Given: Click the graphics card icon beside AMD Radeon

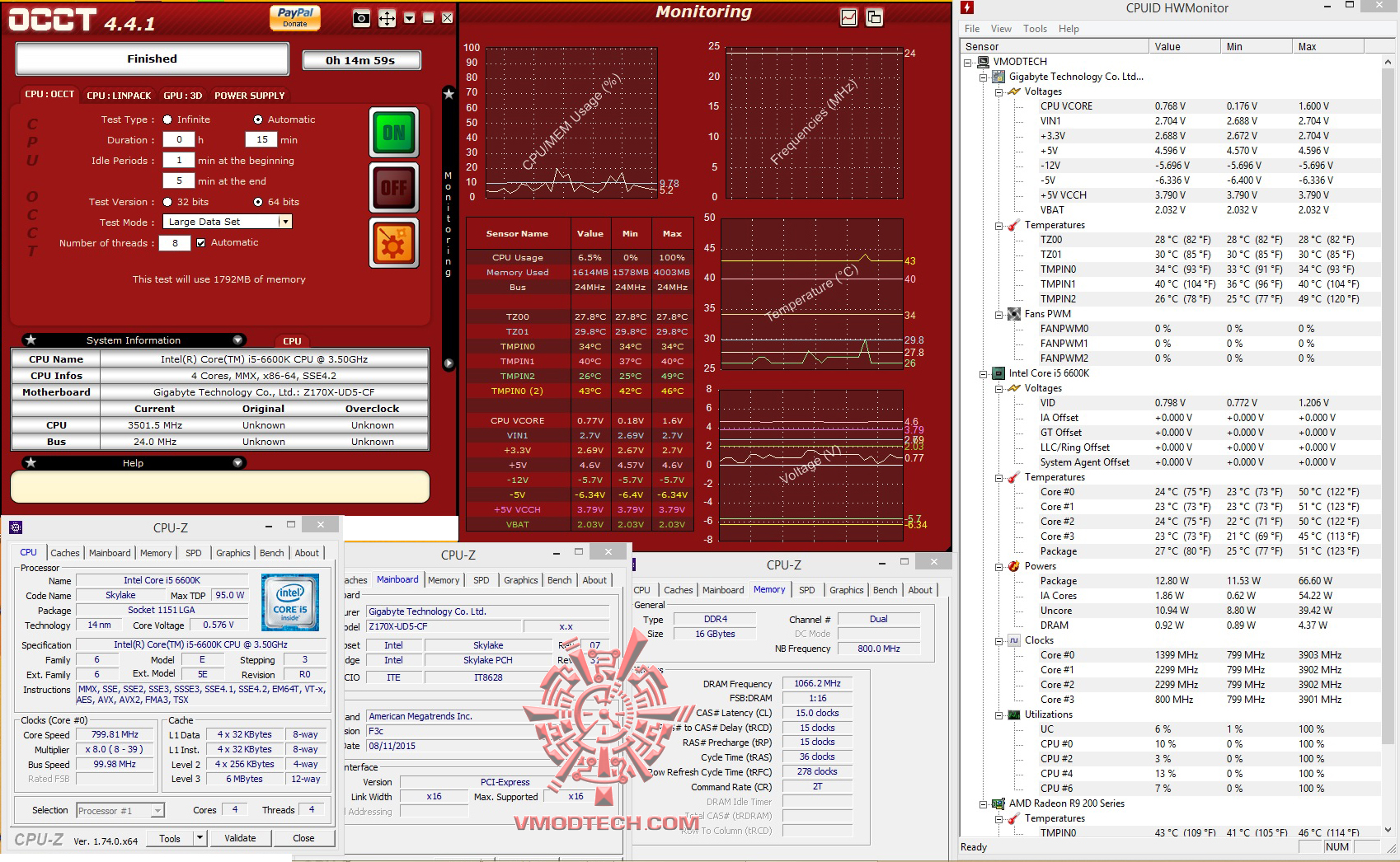Looking at the screenshot, I should [x=998, y=803].
